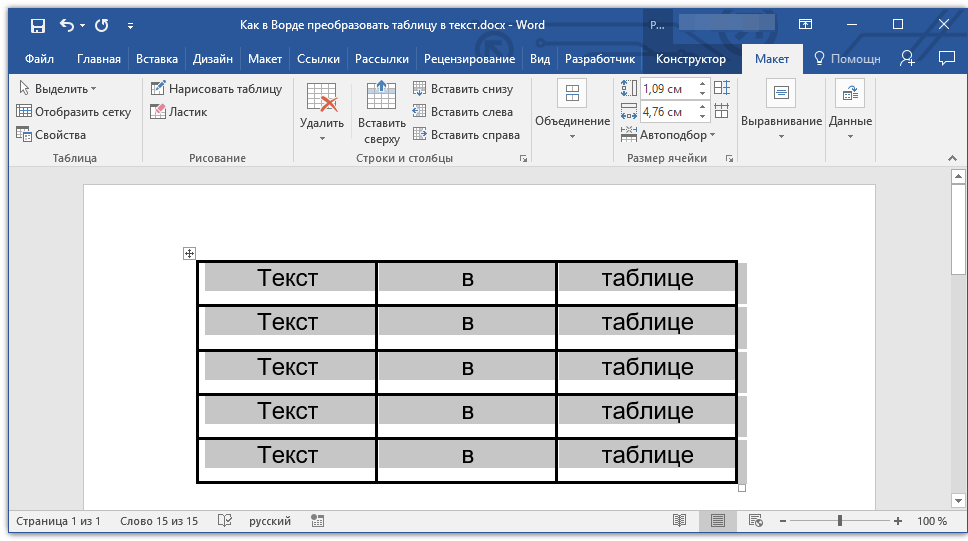
Task: Click the table move handle above the table
Action: 189,254
